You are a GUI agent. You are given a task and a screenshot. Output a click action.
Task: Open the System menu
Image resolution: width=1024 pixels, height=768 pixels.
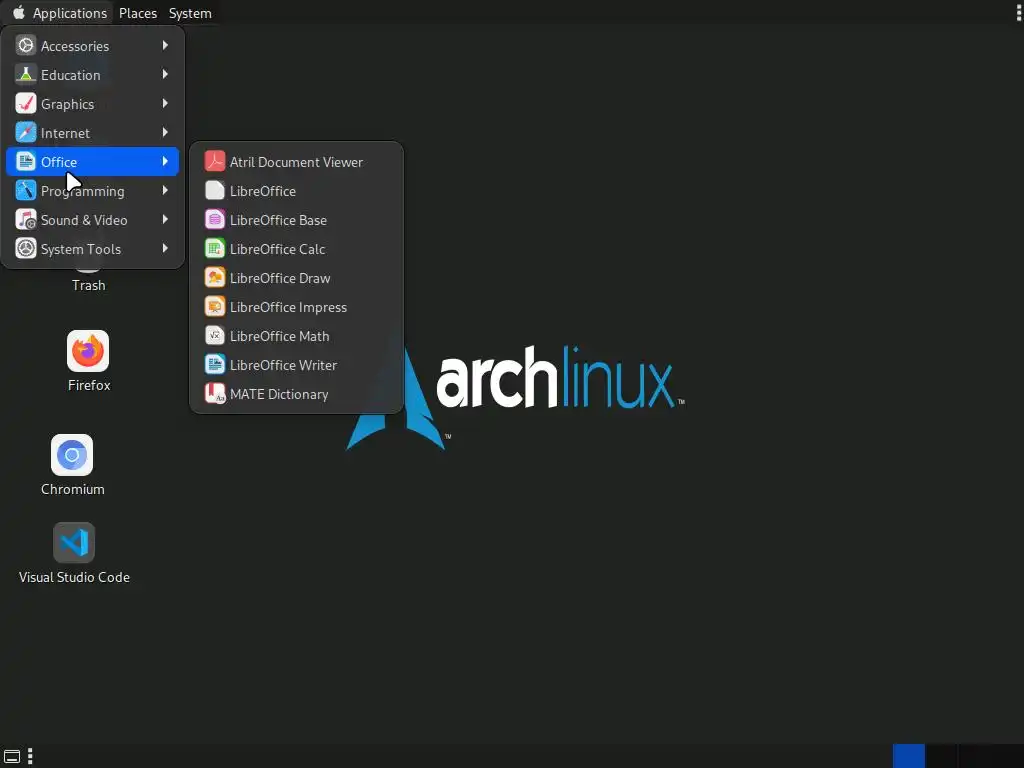[x=190, y=13]
